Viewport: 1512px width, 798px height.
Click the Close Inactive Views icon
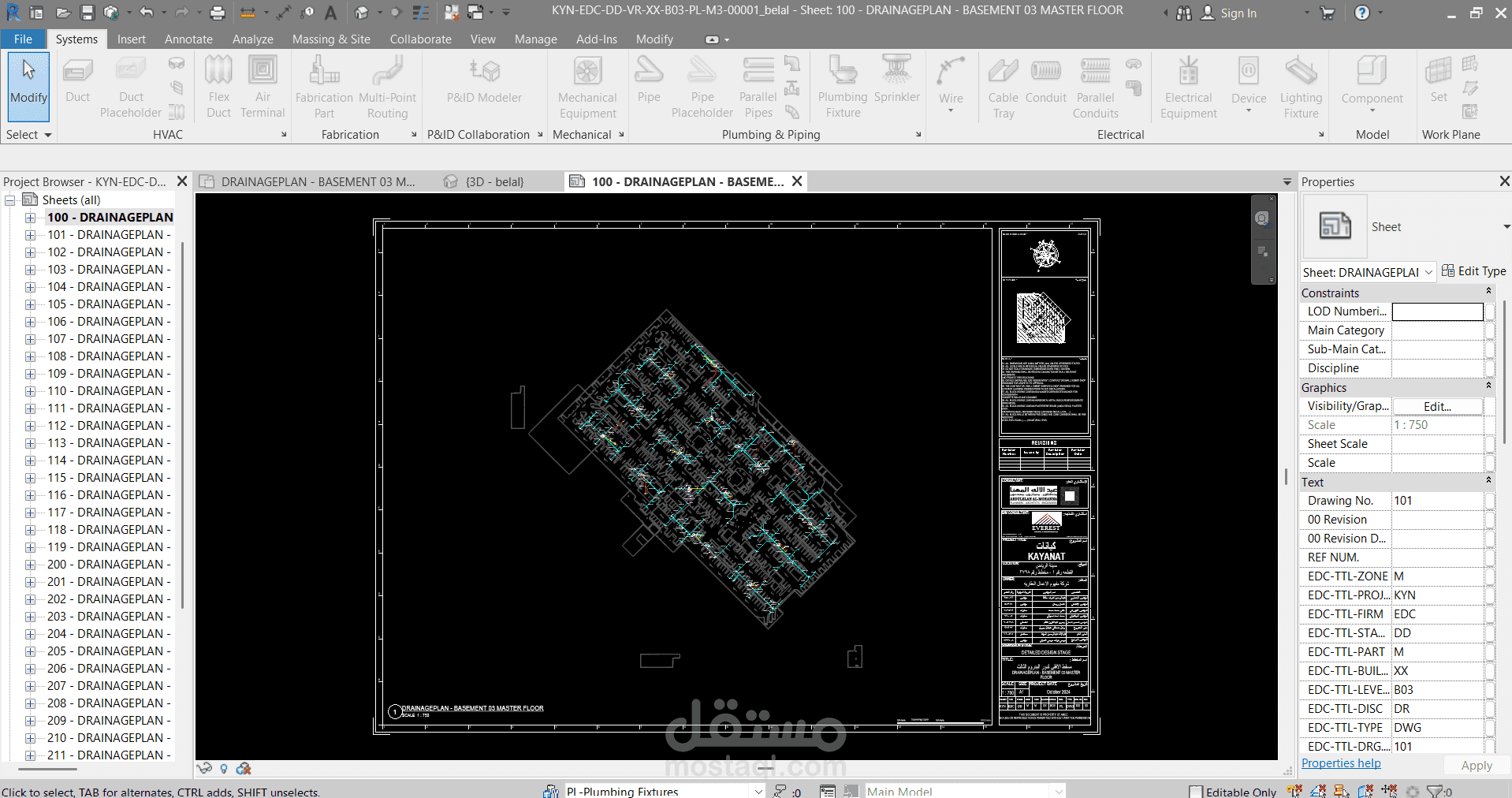tap(452, 13)
